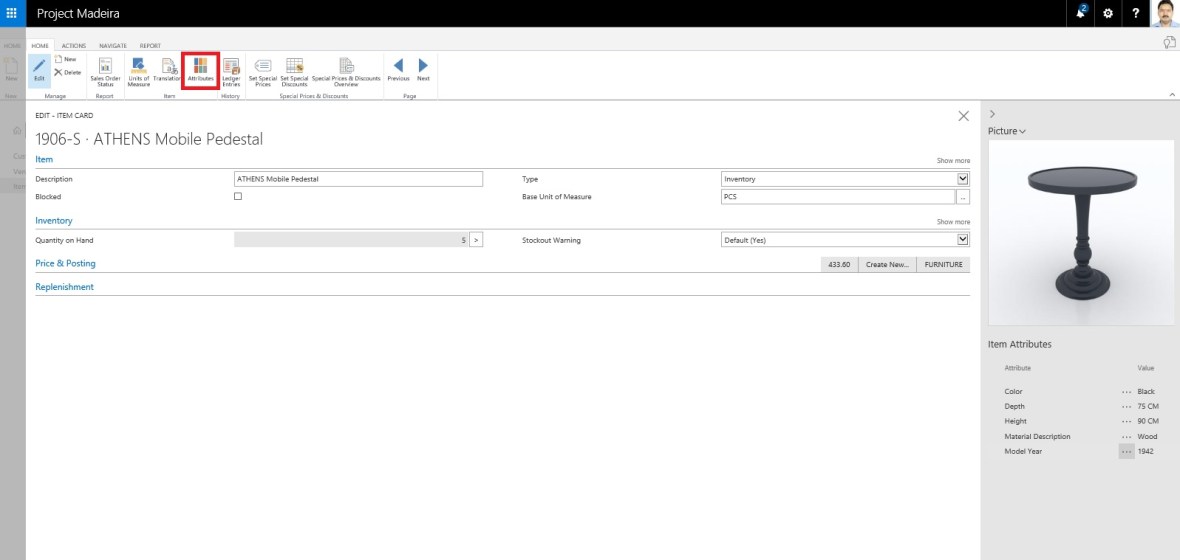Toggle the Blocked checkbox
The height and width of the screenshot is (560, 1180).
tap(238, 196)
